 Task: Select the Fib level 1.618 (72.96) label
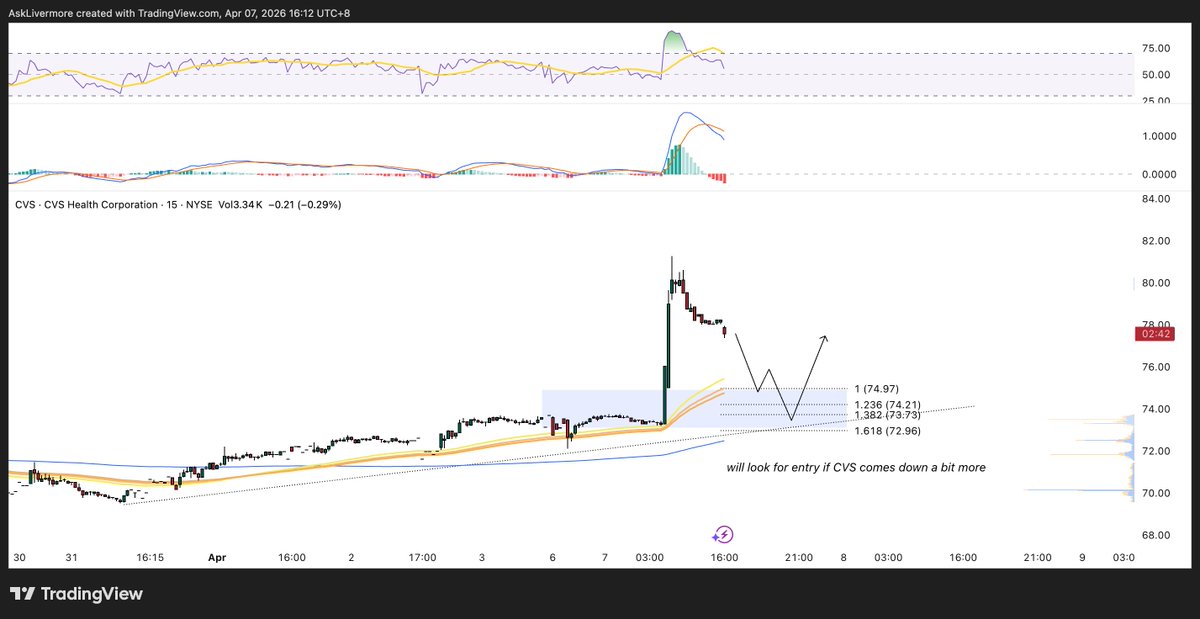[888, 431]
